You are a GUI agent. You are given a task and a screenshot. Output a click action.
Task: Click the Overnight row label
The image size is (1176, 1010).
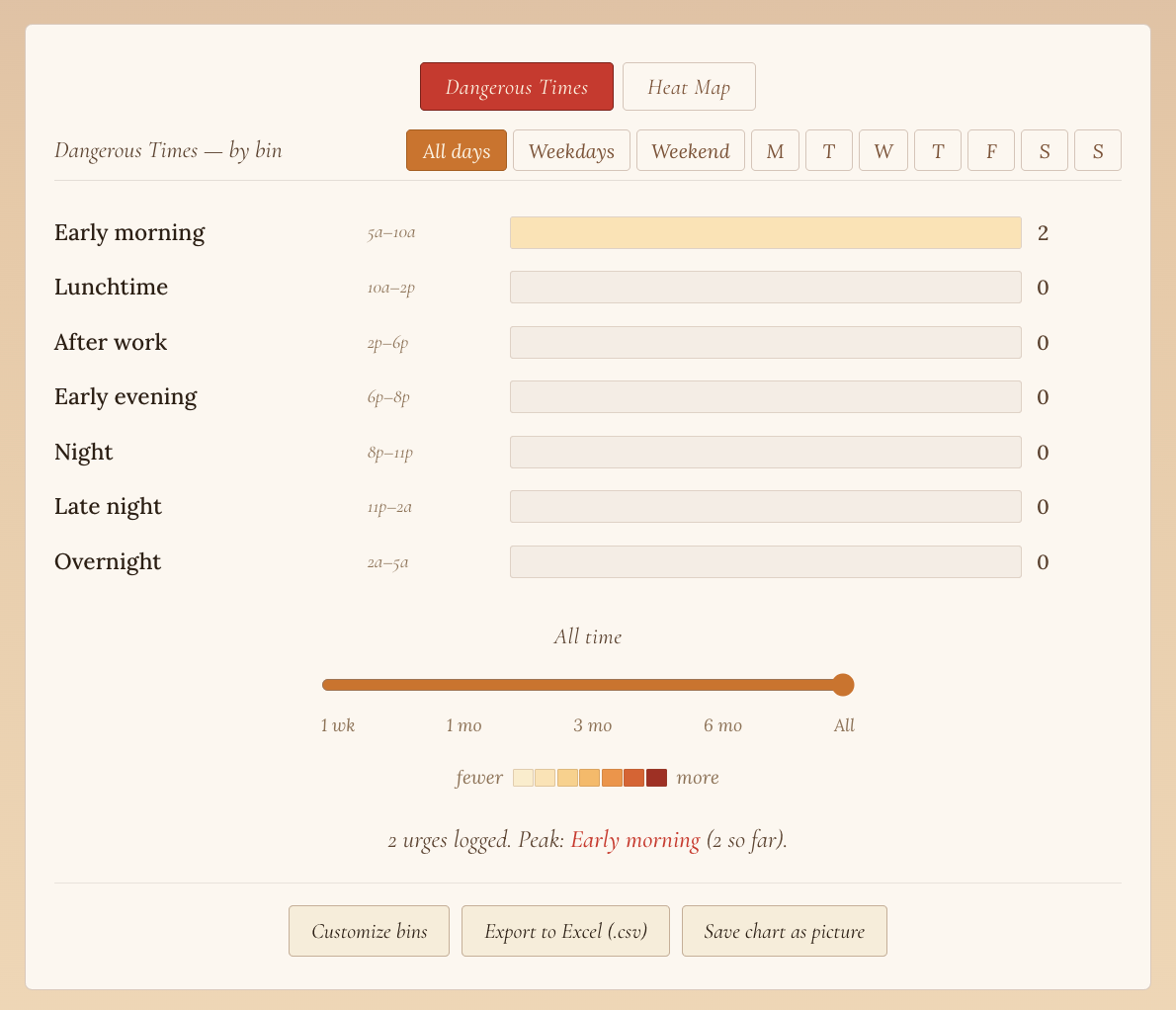[x=108, y=561]
